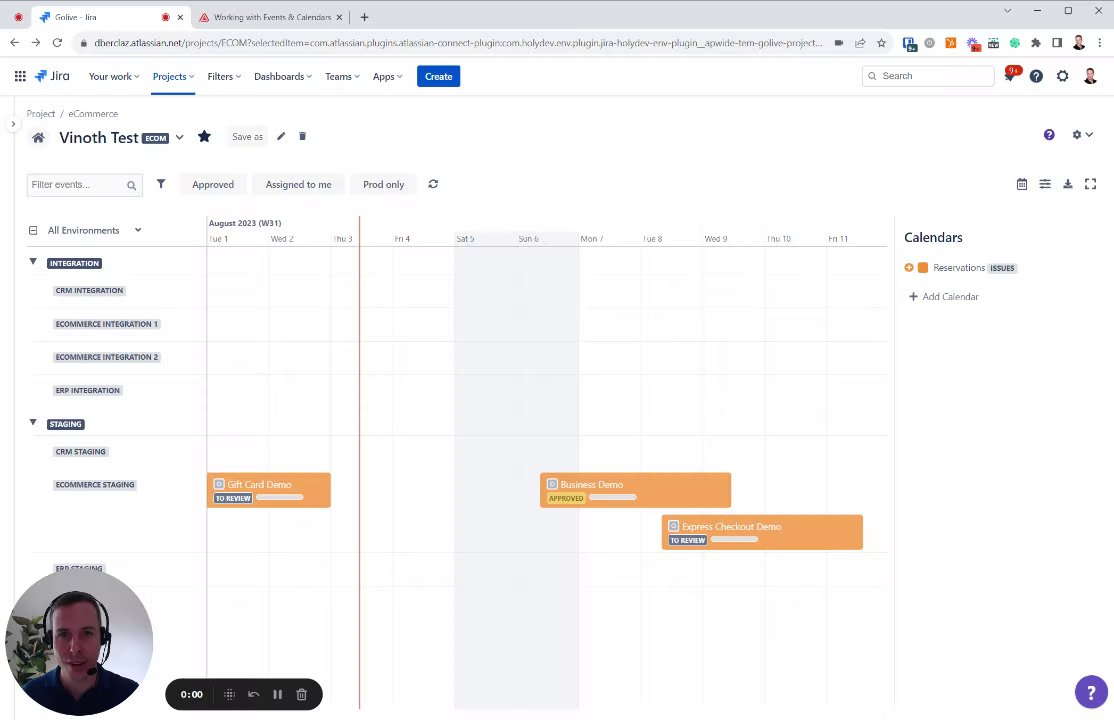The width and height of the screenshot is (1114, 720).
Task: Delete the view with trash icon
Action: click(302, 136)
